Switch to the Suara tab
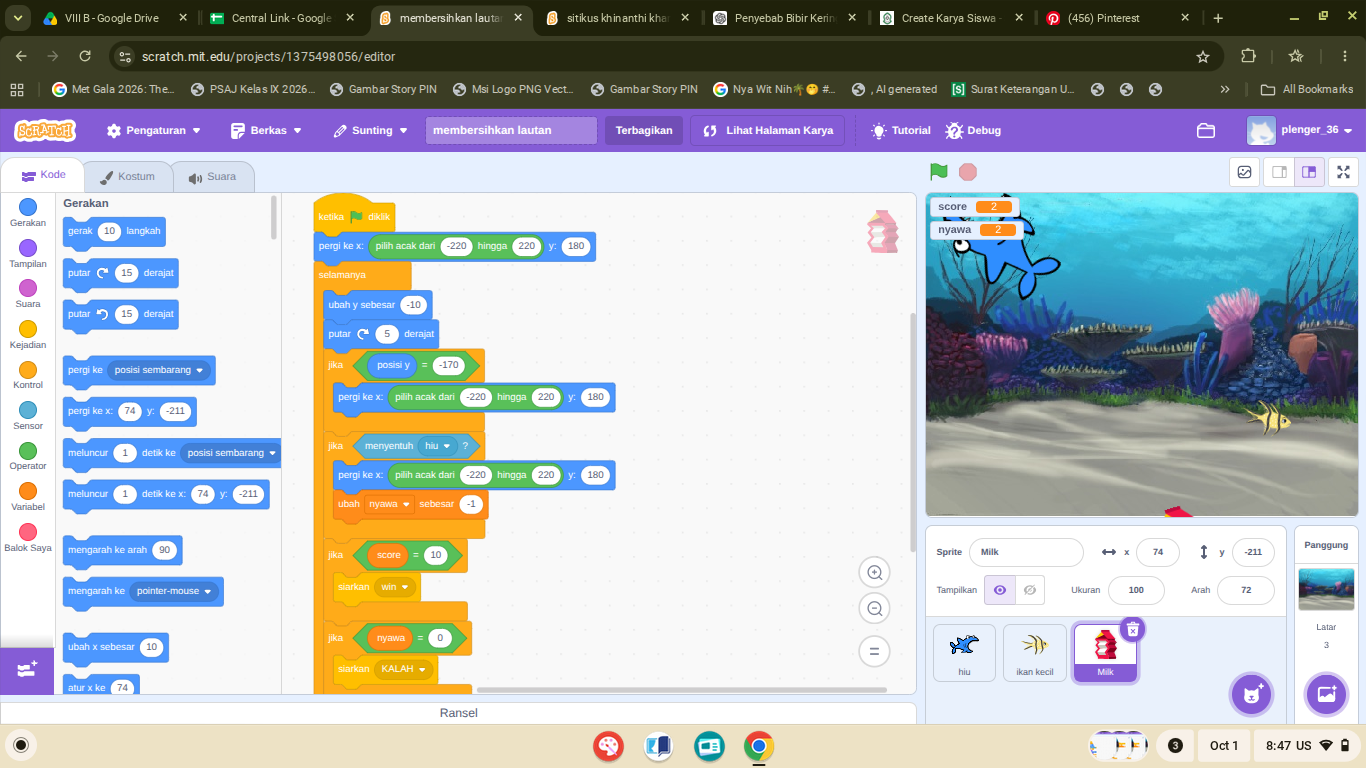Screen dimensions: 1366x768 pyautogui.click(x=212, y=177)
